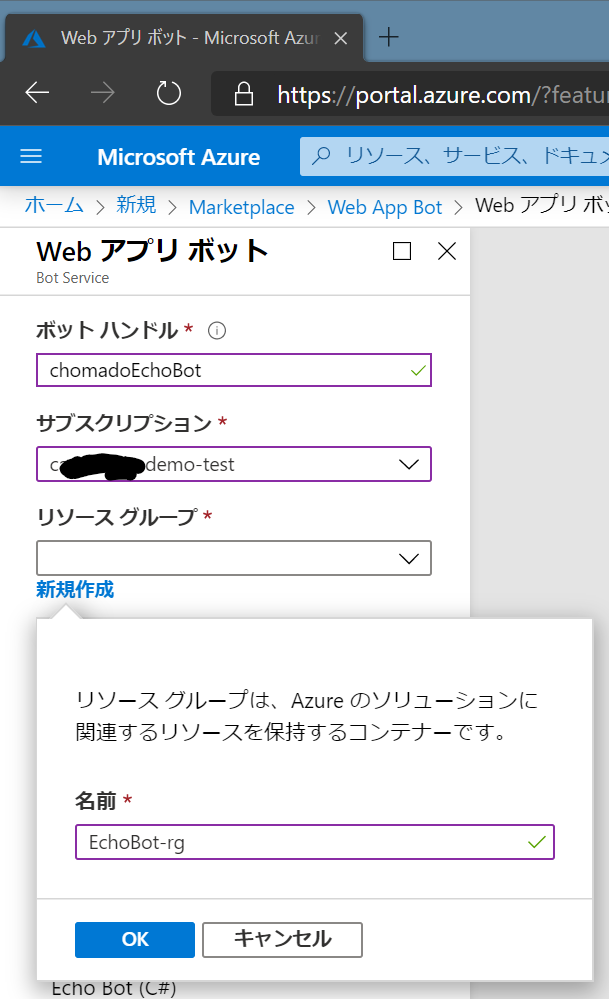609x999 pixels.
Task: Open Web App Bot breadcrumb link
Action: coord(385,207)
